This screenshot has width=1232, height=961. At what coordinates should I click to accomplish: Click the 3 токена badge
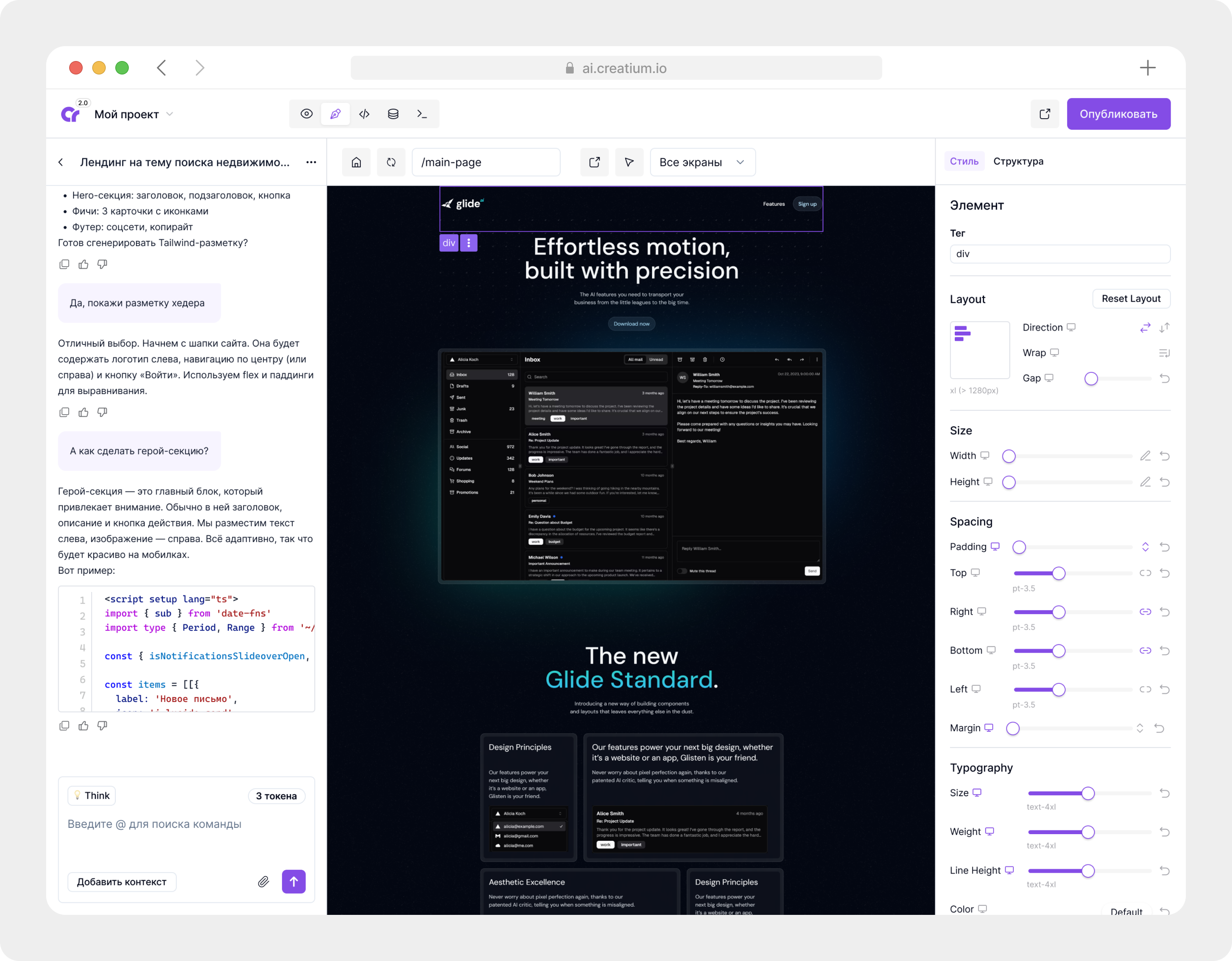click(276, 796)
